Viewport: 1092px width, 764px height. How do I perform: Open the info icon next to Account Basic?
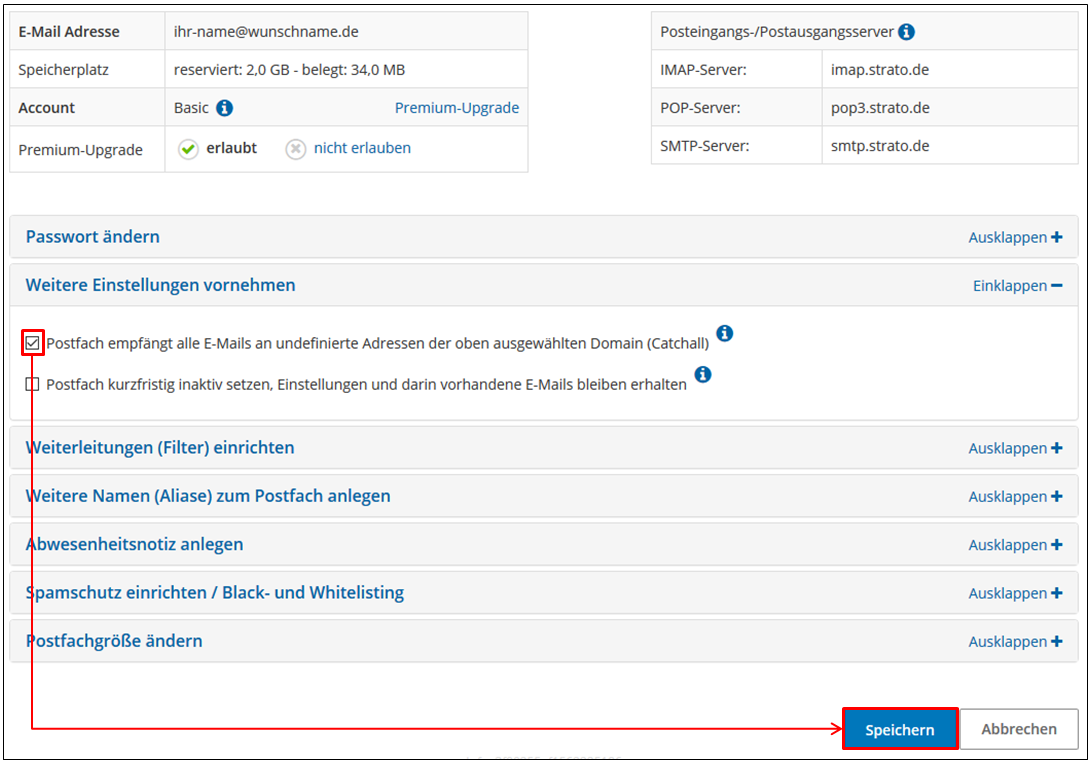pos(222,107)
